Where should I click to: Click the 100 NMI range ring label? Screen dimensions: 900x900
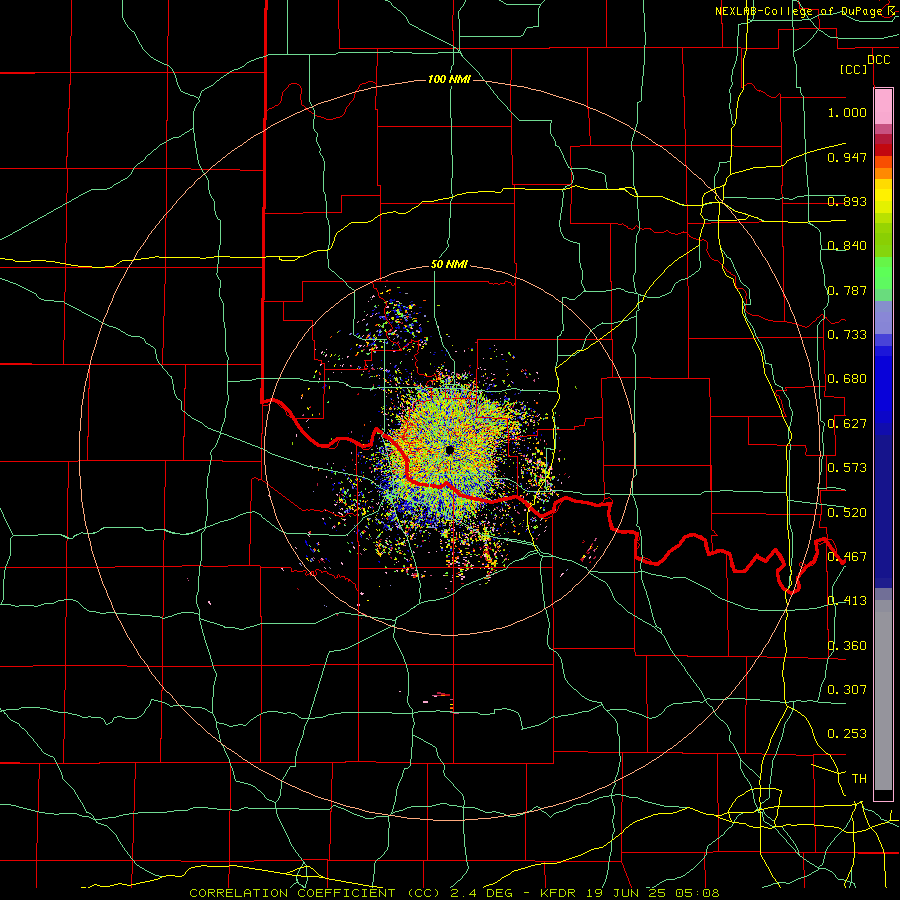pos(449,79)
